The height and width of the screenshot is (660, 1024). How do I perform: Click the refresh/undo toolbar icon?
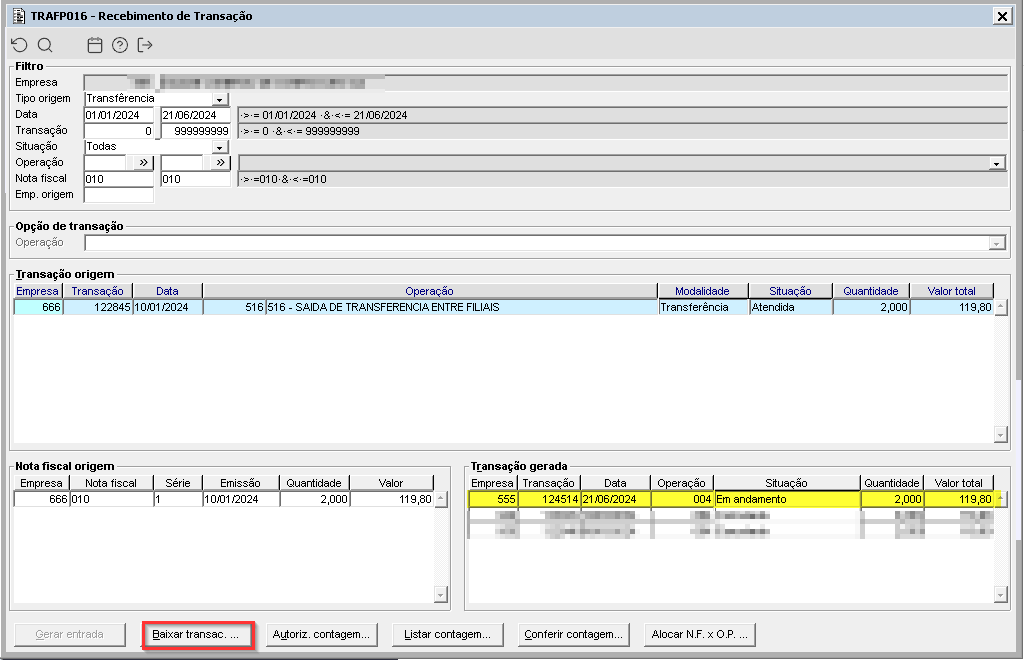point(20,45)
